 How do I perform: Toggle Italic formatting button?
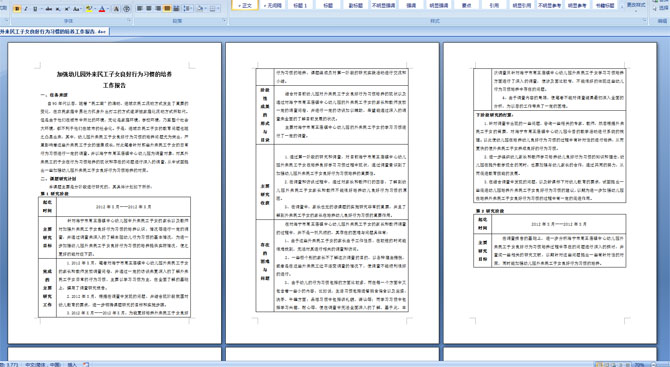click(26, 9)
